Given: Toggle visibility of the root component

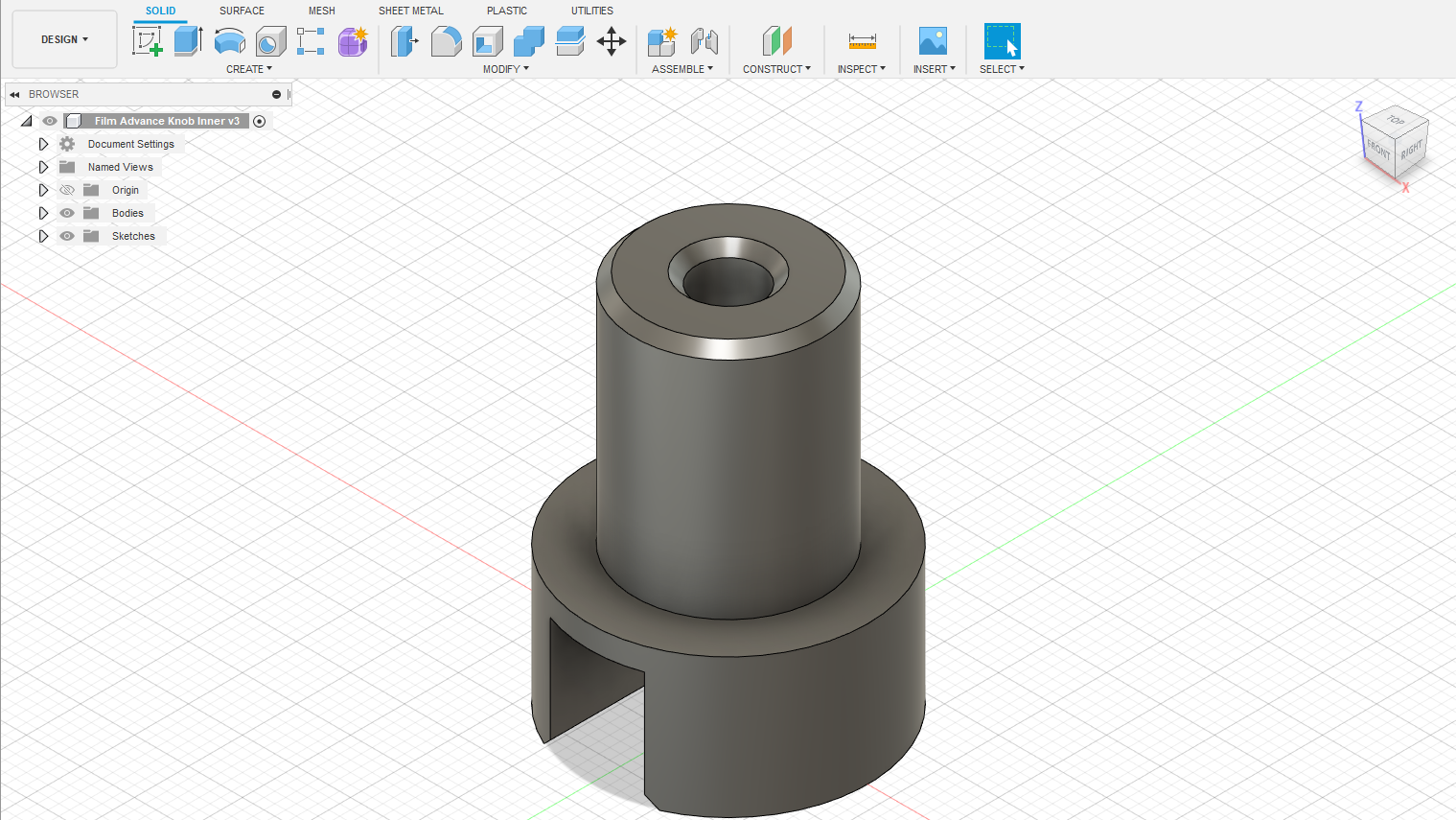Looking at the screenshot, I should 50,121.
